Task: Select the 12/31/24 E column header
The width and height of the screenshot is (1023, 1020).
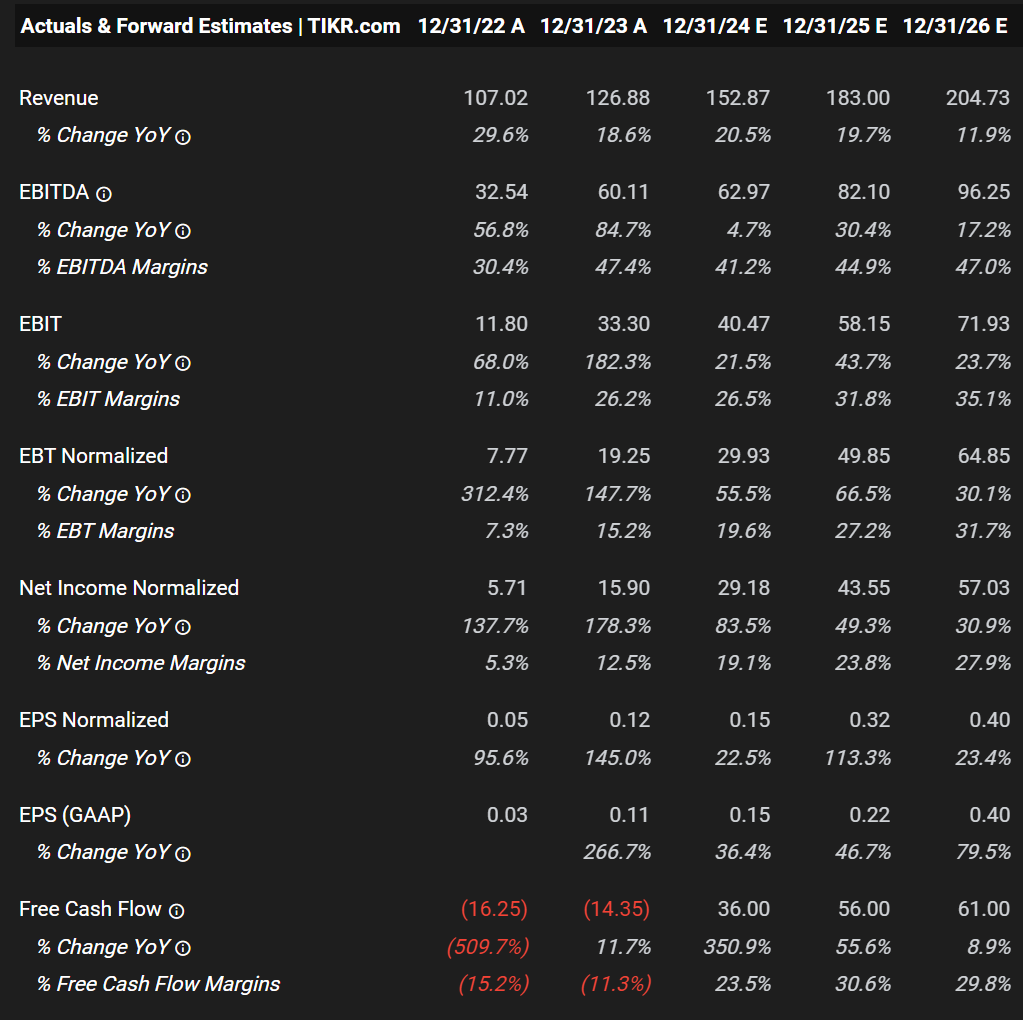Action: pos(715,26)
